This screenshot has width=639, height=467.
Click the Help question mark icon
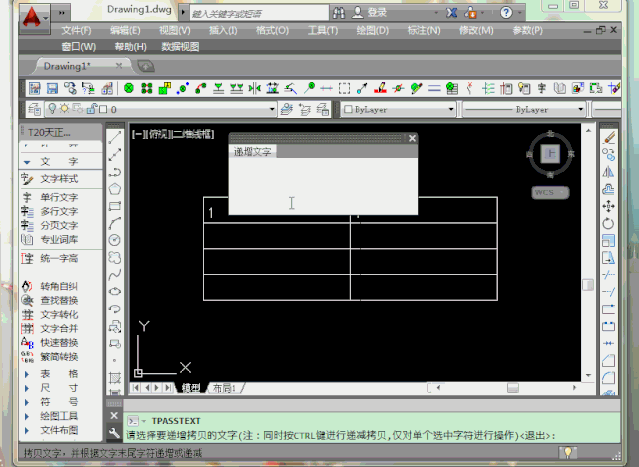pos(506,13)
